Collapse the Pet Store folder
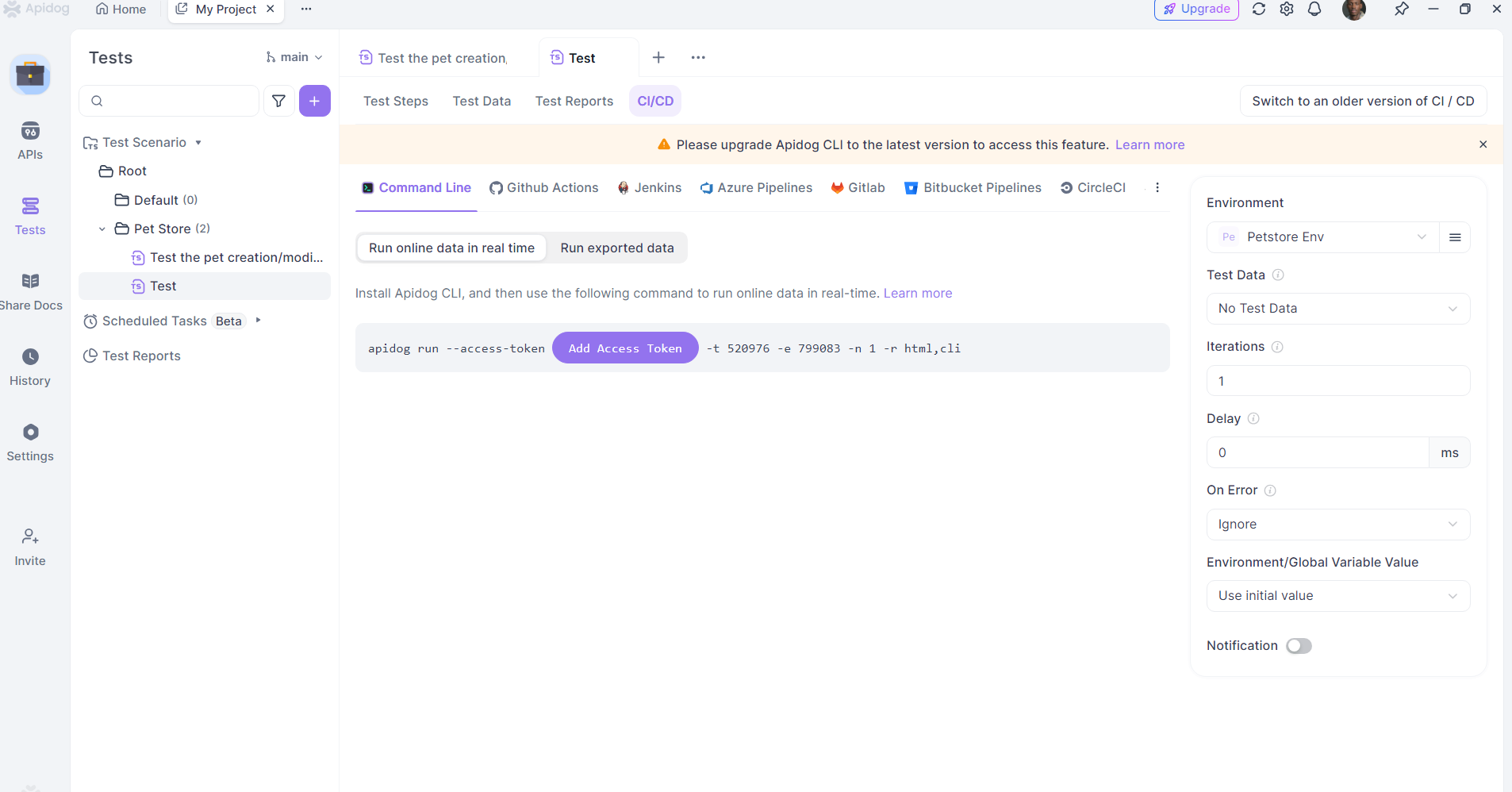Viewport: 1512px width, 792px height. point(102,229)
